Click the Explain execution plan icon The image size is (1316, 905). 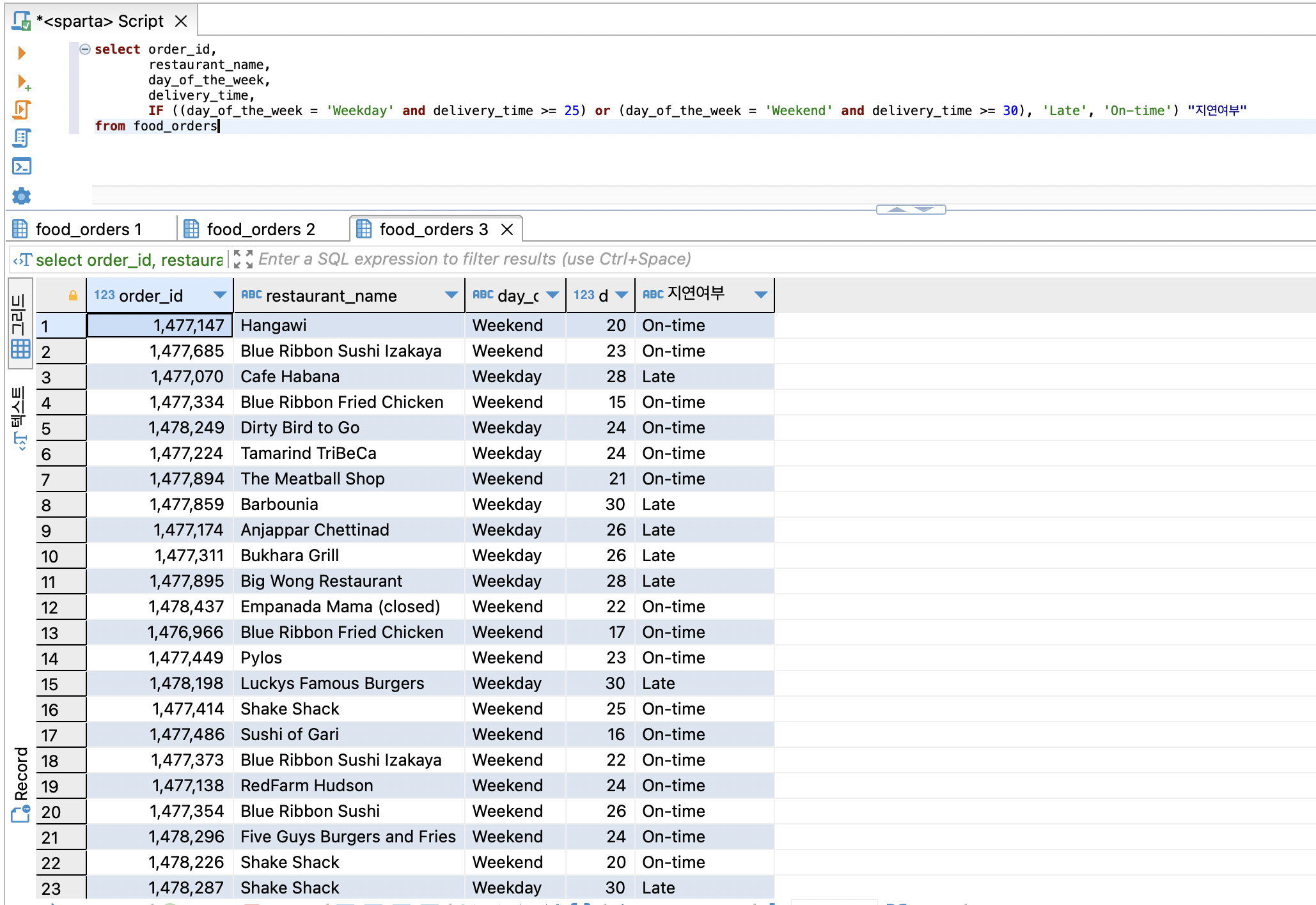(x=22, y=138)
